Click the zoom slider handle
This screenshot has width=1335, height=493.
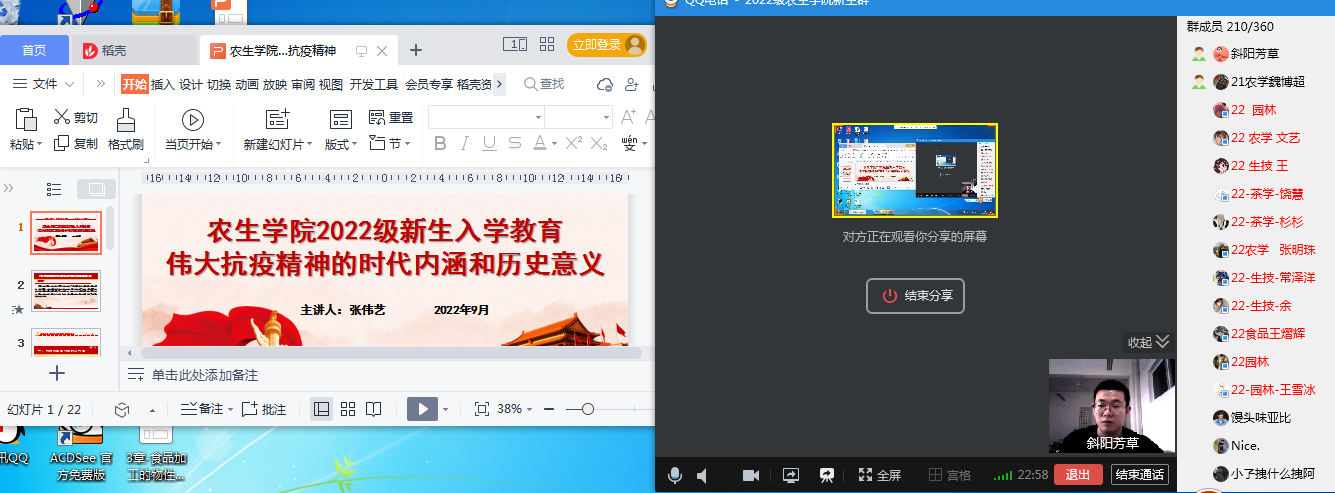point(587,409)
